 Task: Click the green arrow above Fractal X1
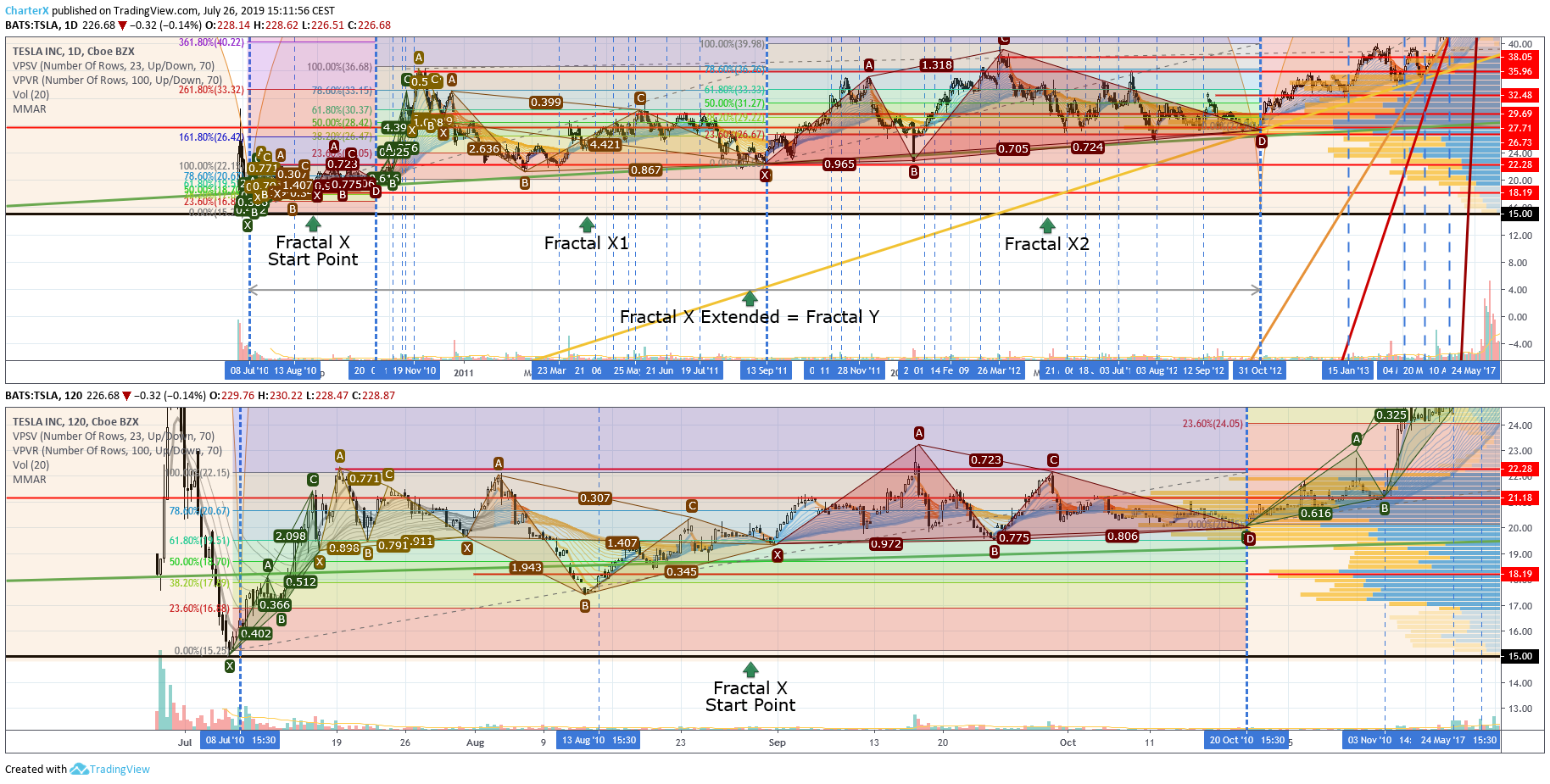click(587, 225)
